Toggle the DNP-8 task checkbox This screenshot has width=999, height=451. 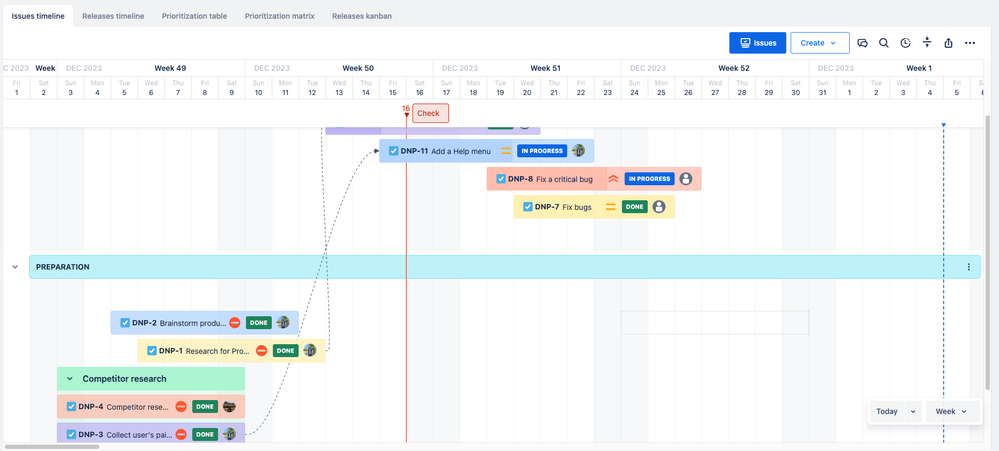pos(500,179)
